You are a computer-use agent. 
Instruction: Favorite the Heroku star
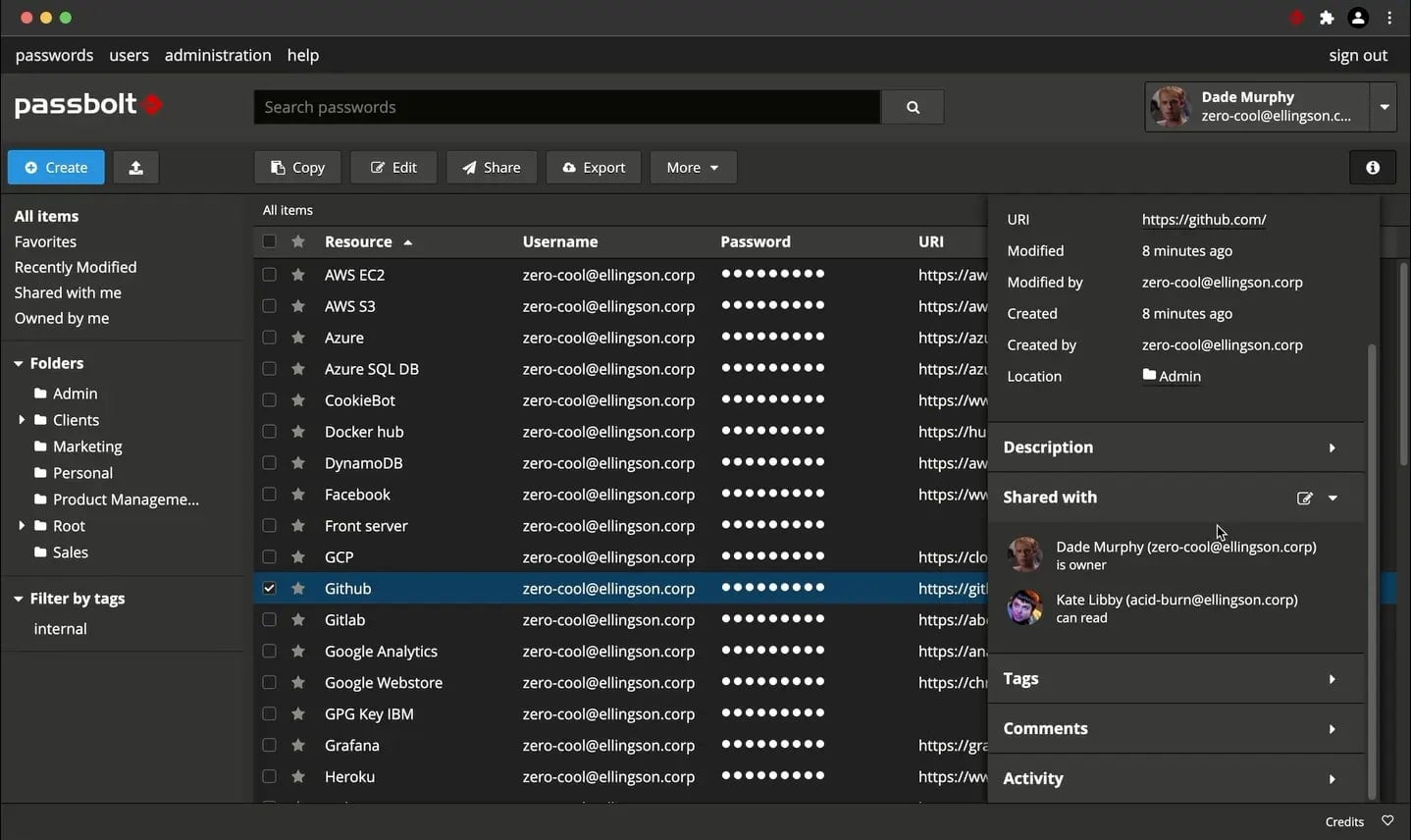pos(298,777)
